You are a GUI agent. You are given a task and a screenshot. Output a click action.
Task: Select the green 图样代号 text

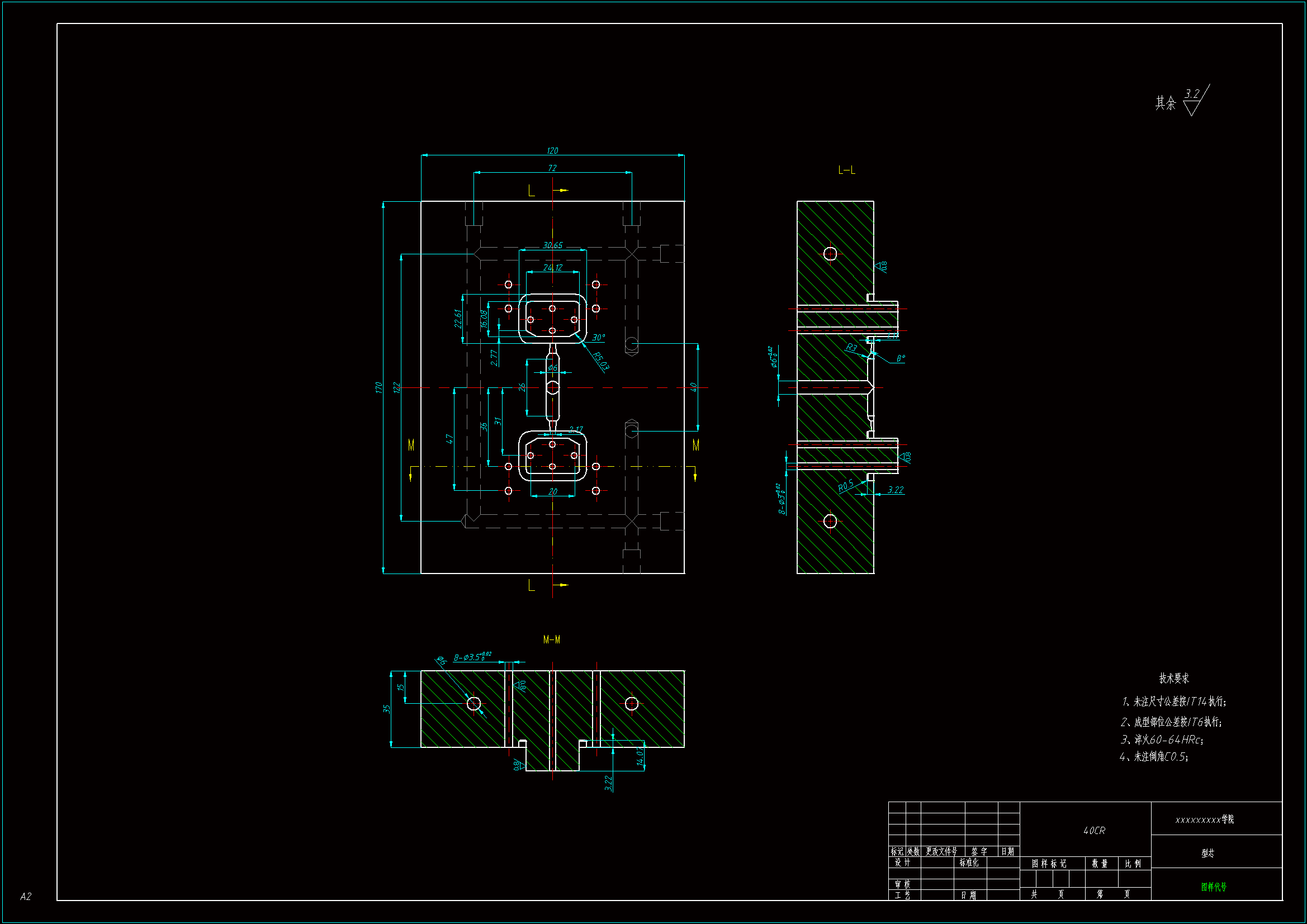point(1214,887)
